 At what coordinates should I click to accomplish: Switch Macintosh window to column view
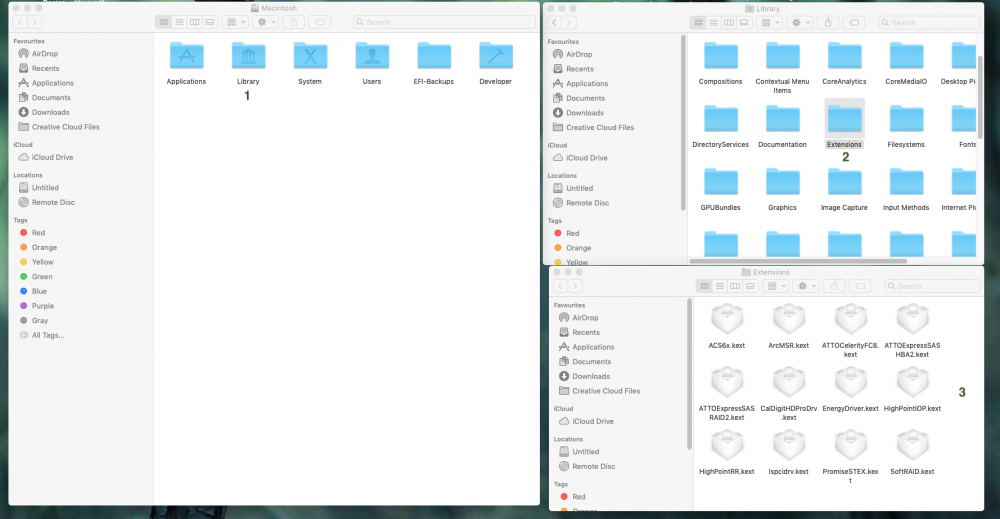(195, 22)
